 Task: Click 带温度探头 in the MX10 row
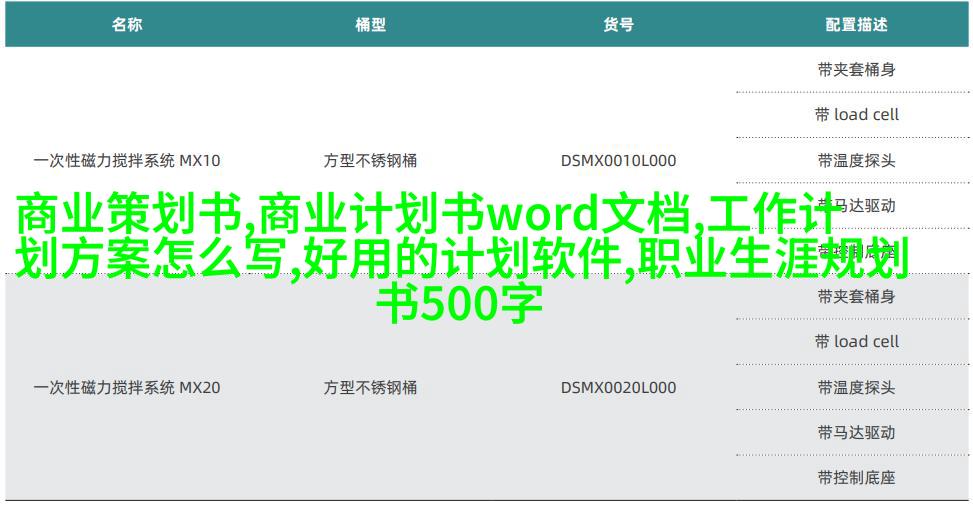point(855,160)
